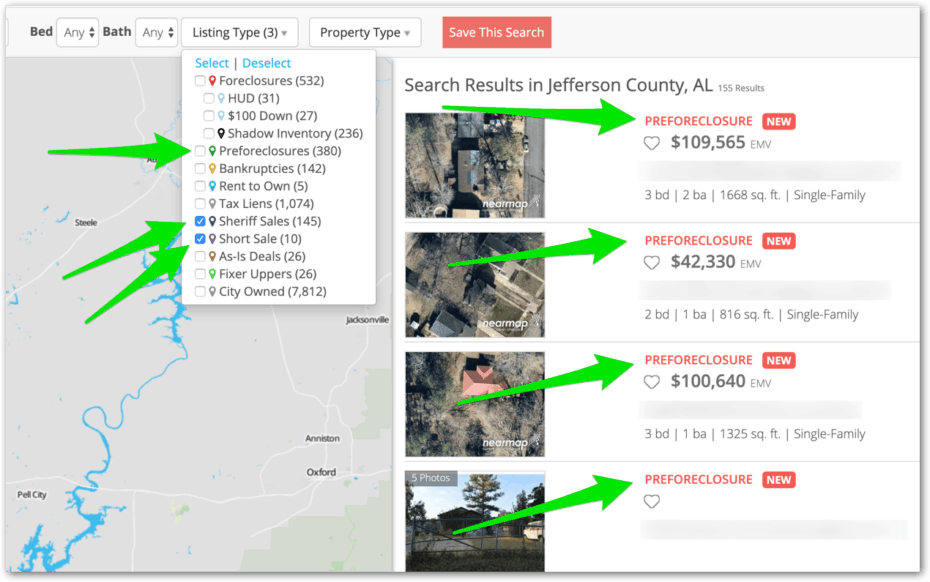
Task: Favorite the $42,330 property with heart icon
Action: coord(652,263)
